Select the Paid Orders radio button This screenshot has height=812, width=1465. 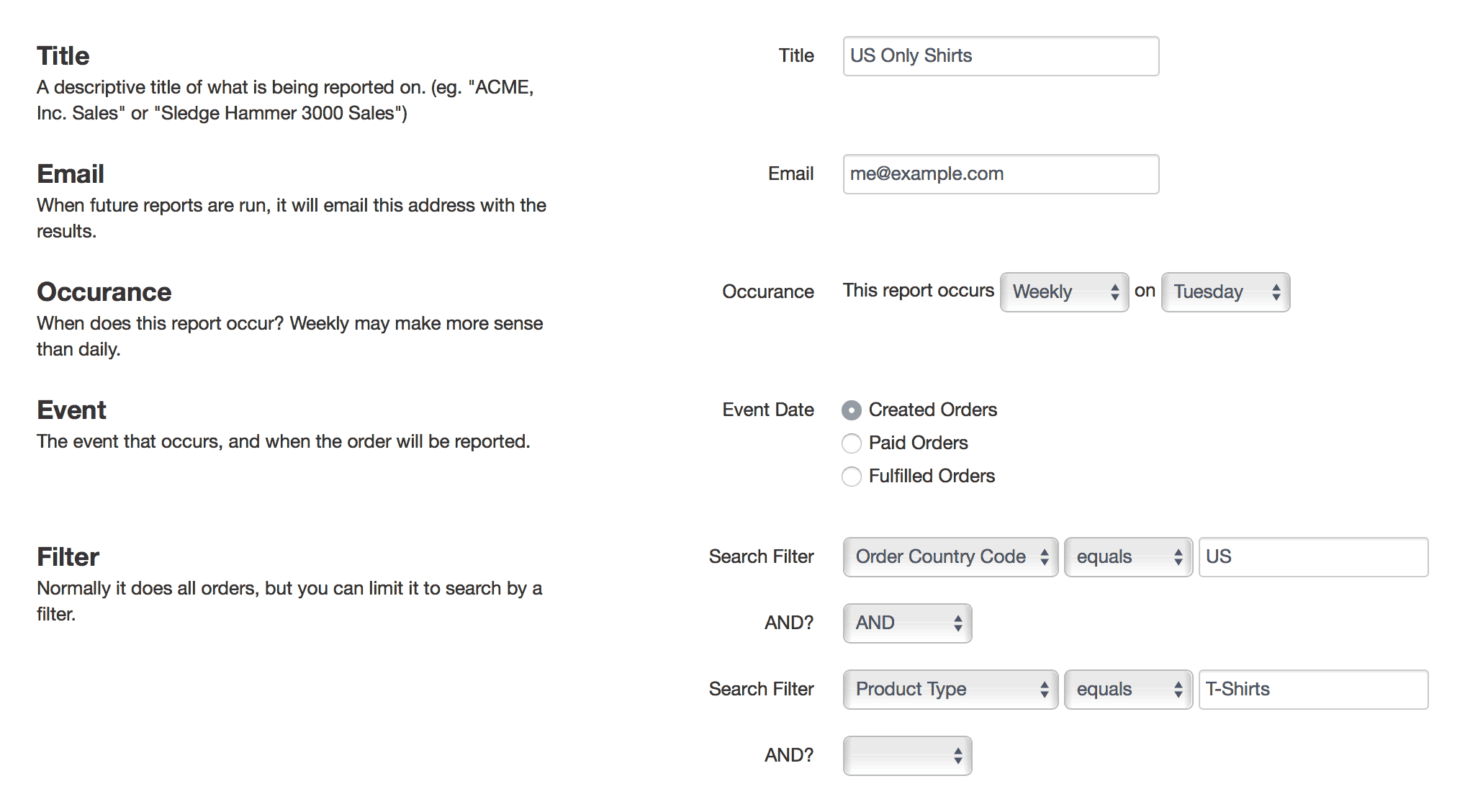(x=852, y=443)
